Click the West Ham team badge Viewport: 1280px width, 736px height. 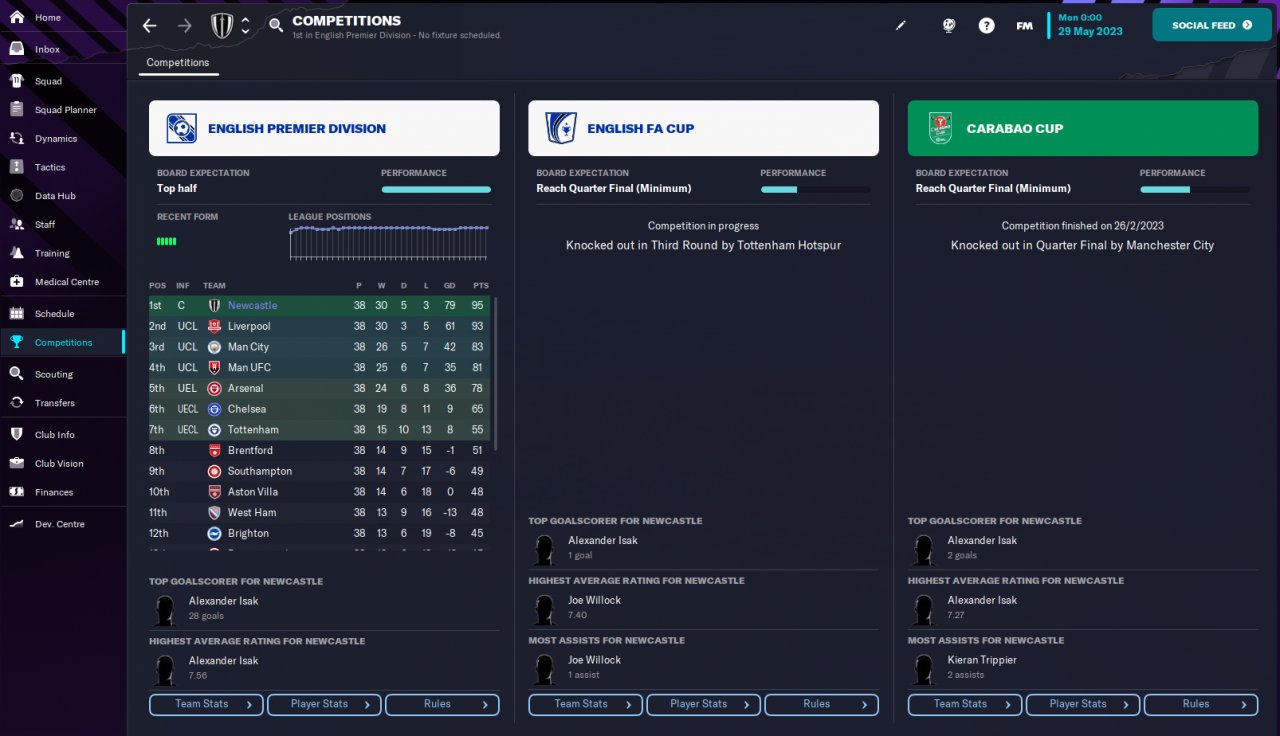(214, 512)
